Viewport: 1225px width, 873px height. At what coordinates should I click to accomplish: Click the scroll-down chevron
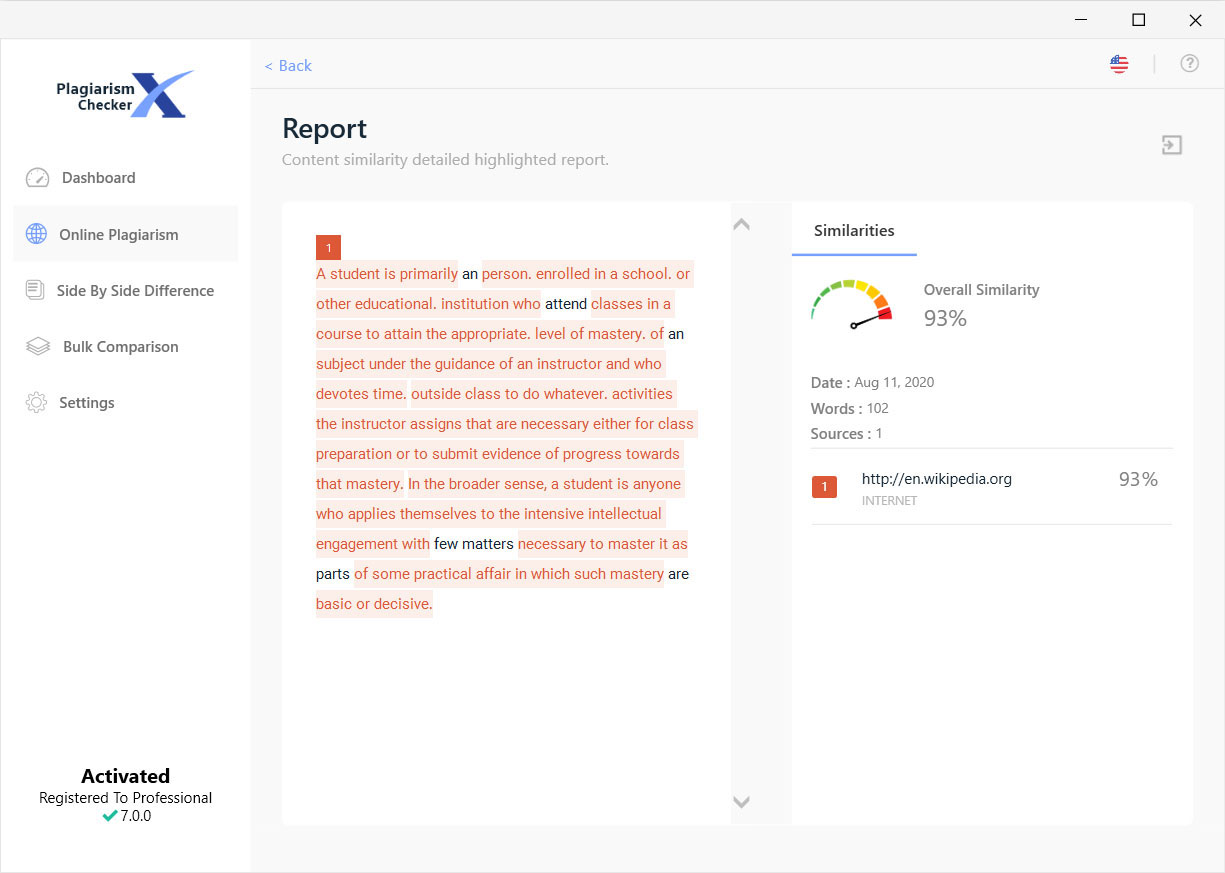(741, 802)
